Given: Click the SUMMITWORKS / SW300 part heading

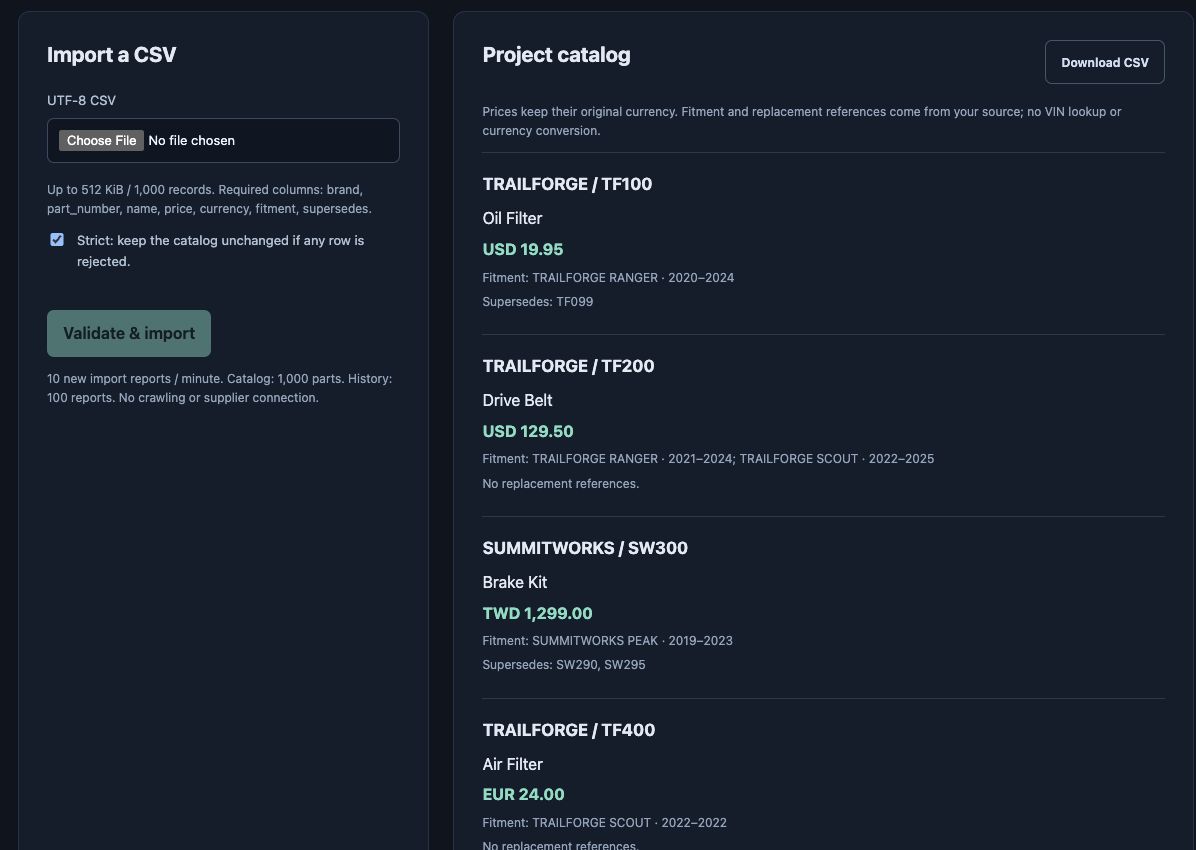Looking at the screenshot, I should pyautogui.click(x=585, y=548).
